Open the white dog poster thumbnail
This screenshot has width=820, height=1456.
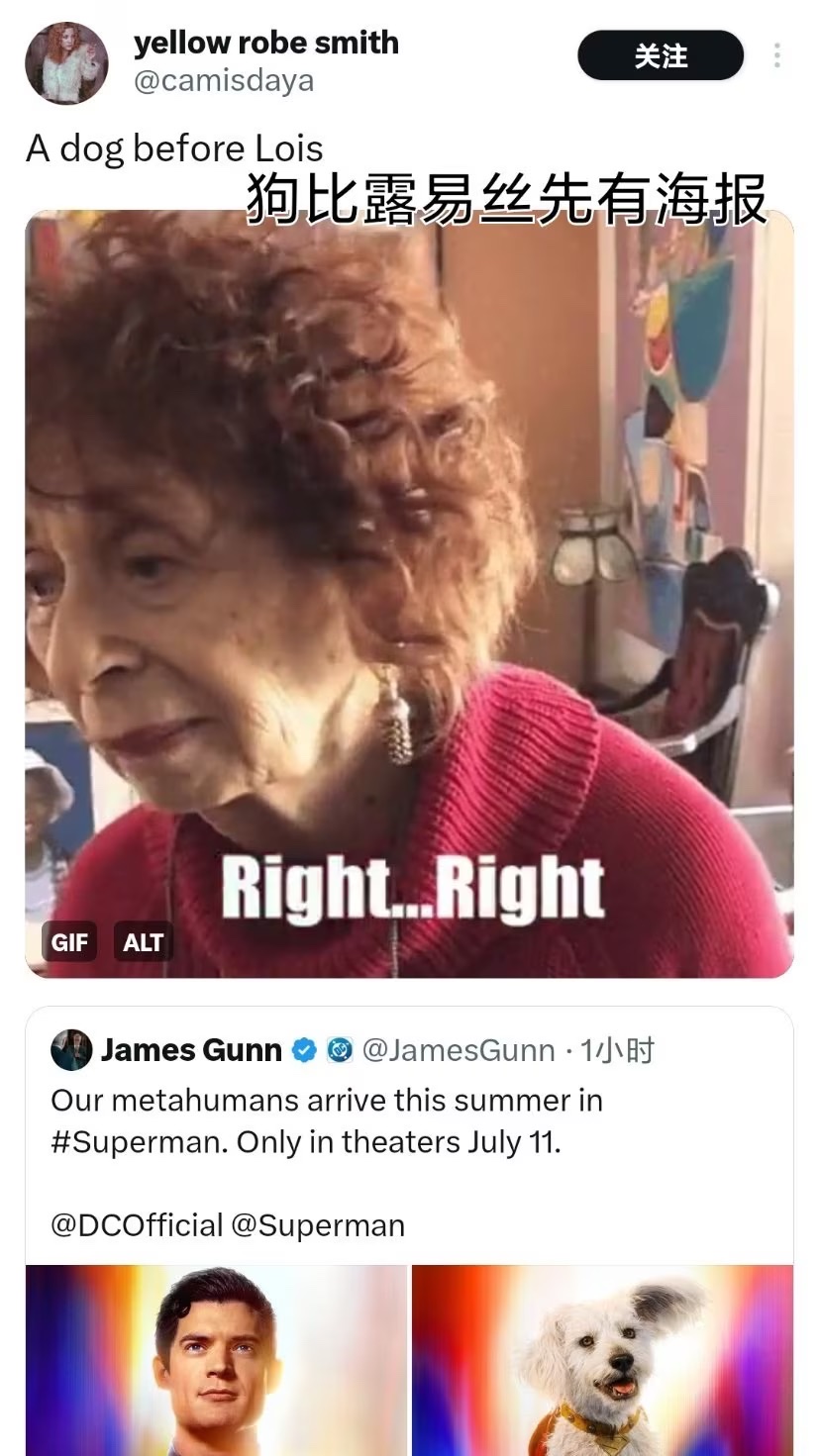[602, 1360]
